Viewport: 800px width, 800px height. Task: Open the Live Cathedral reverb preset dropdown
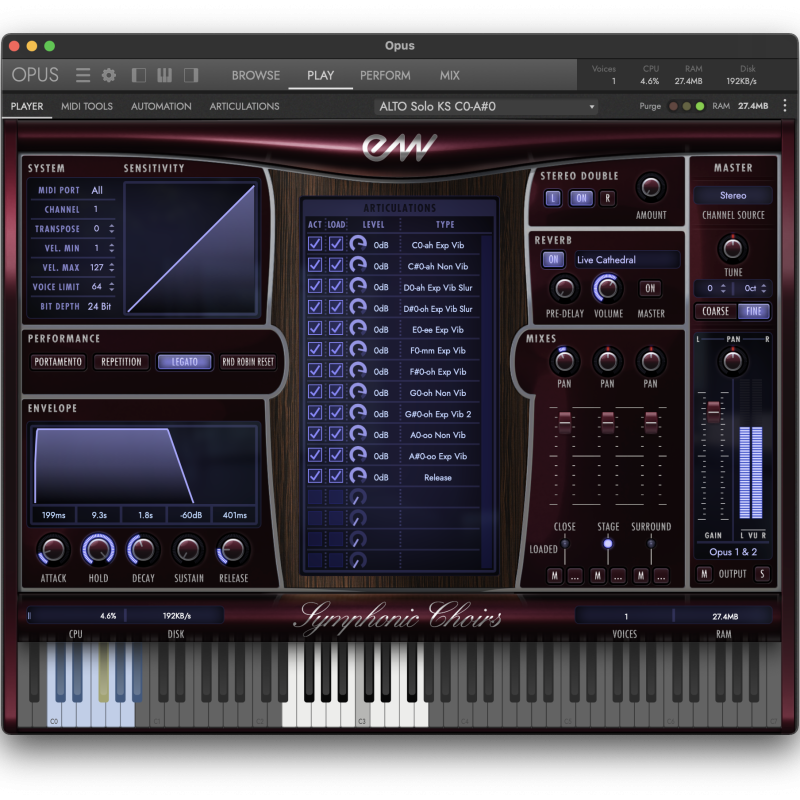coord(627,260)
